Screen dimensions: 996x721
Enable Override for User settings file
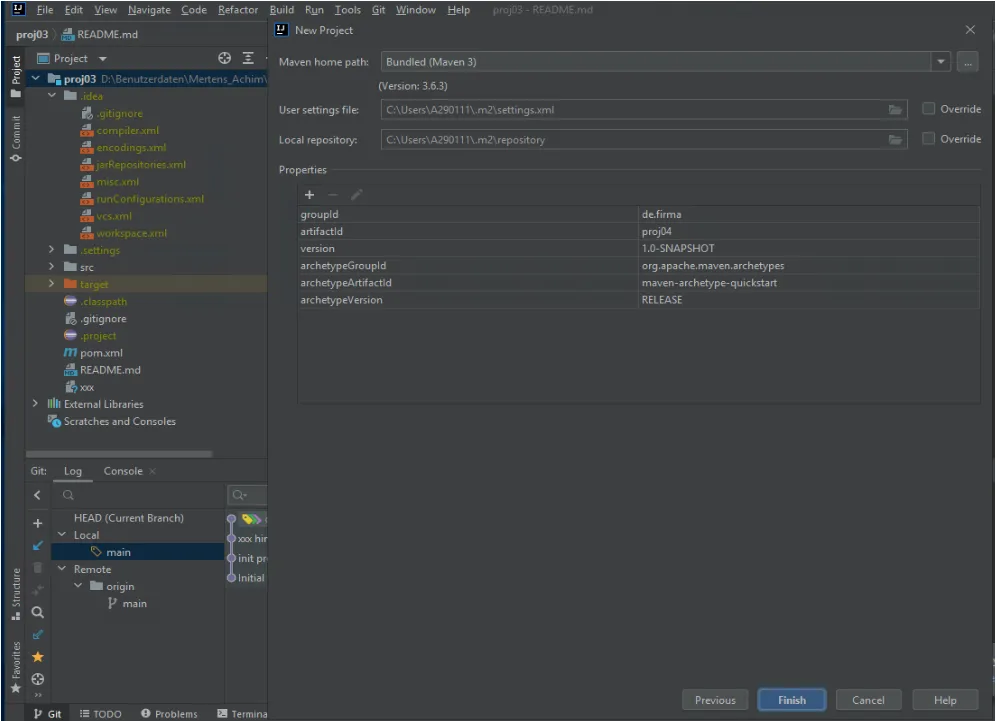[929, 109]
